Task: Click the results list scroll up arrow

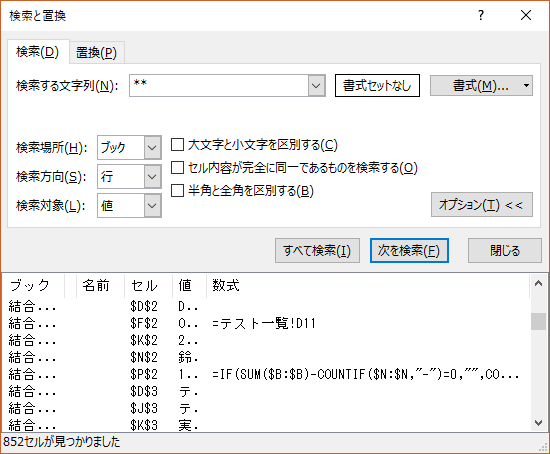Action: (x=538, y=283)
